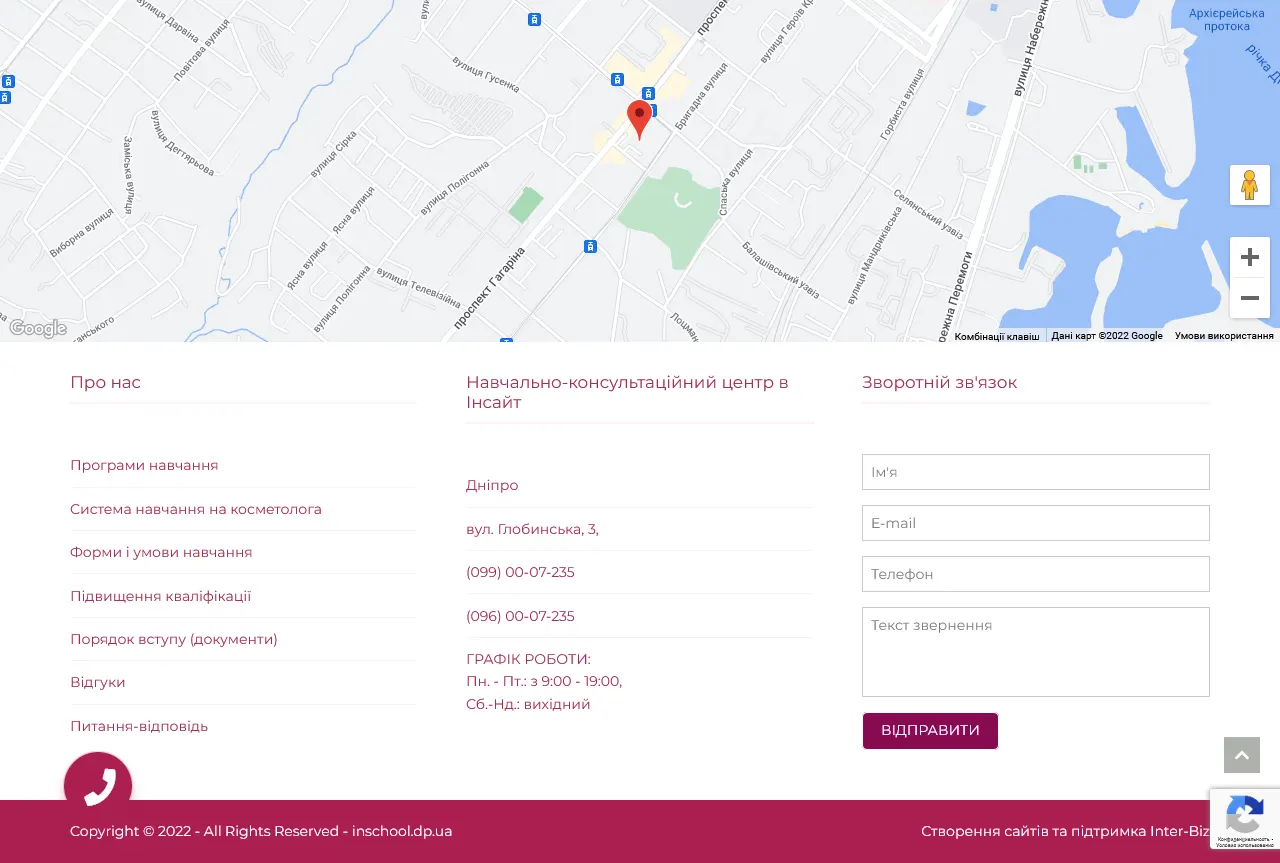Zoom in the map with plus button
This screenshot has width=1280, height=863.
pyautogui.click(x=1249, y=258)
